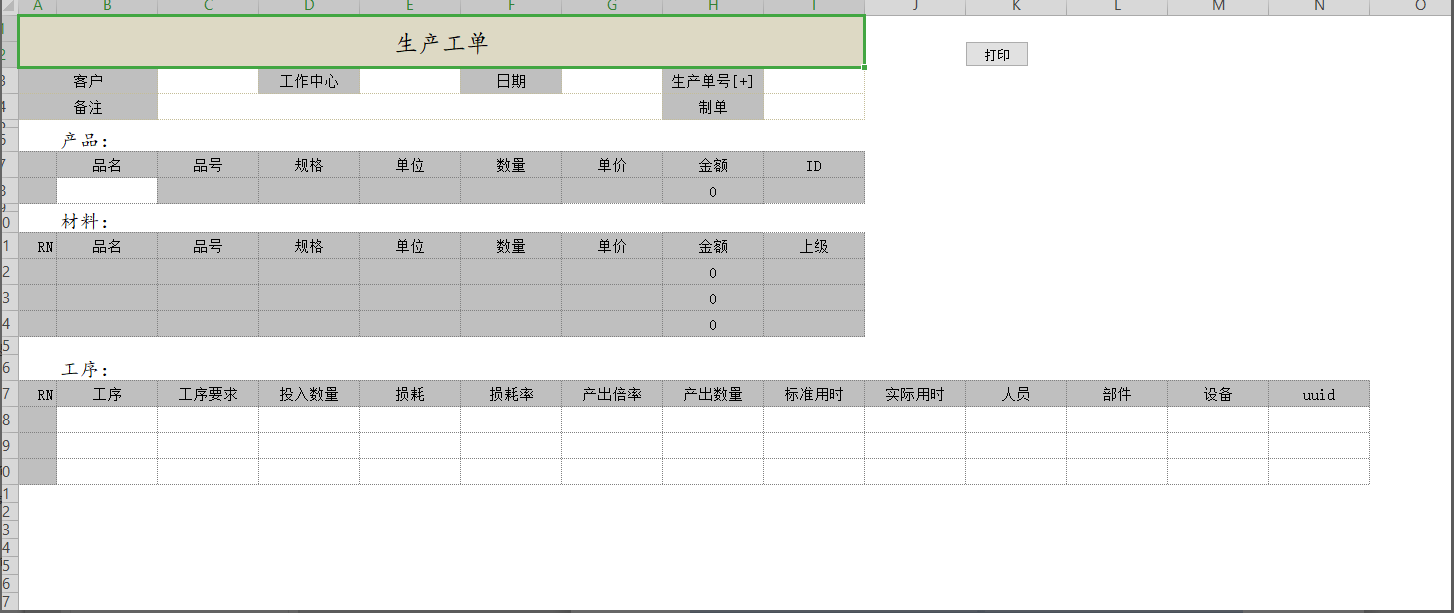Select column K header
The width and height of the screenshot is (1454, 613).
click(1015, 6)
